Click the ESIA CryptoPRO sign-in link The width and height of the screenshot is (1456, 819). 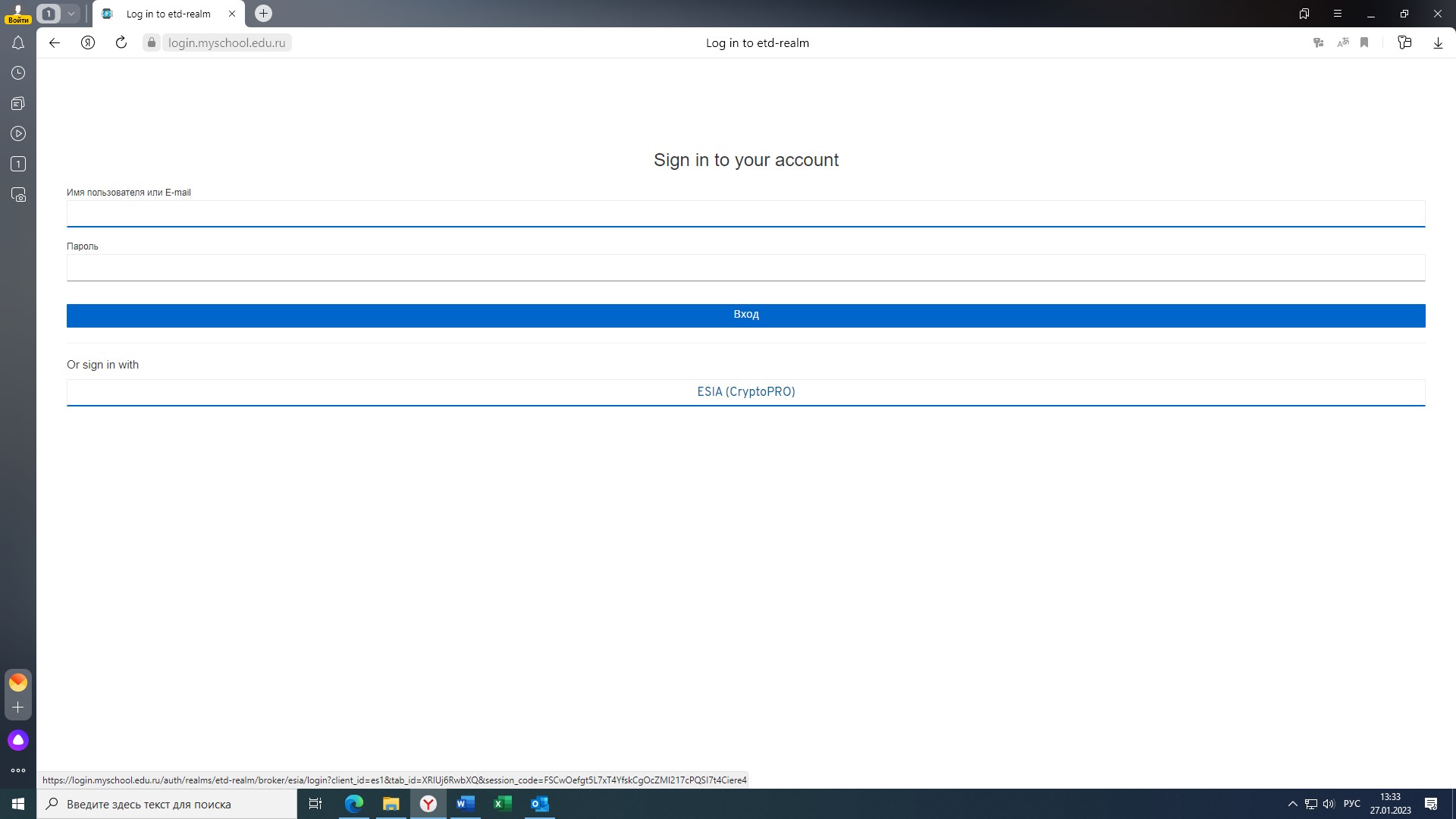746,391
